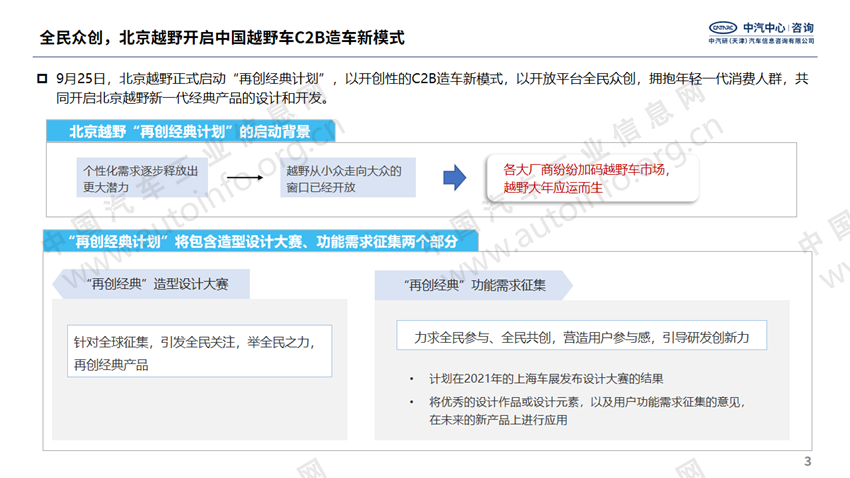Click the 中汽中心 咨询 logo text
Viewport: 850px width, 478px height.
pos(778,28)
